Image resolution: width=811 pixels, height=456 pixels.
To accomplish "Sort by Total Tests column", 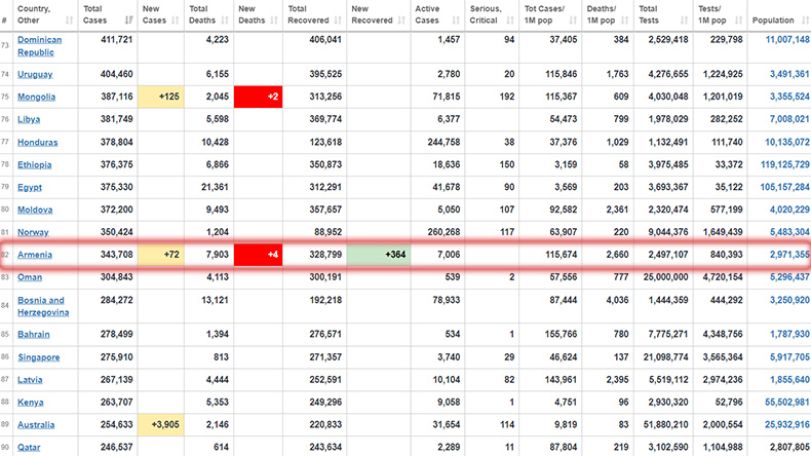I will click(x=663, y=15).
